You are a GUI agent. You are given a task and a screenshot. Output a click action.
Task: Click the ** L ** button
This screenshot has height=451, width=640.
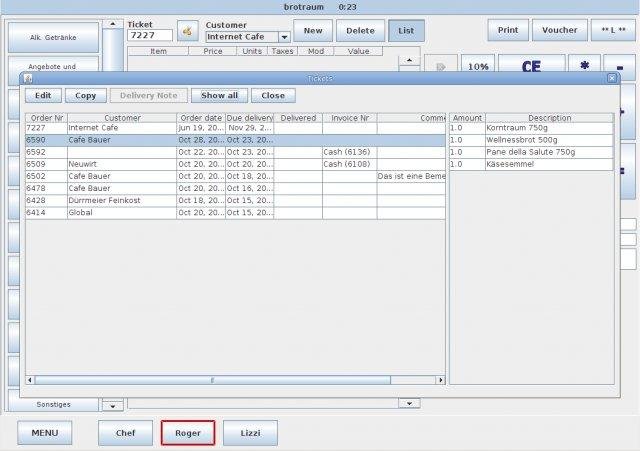(613, 30)
